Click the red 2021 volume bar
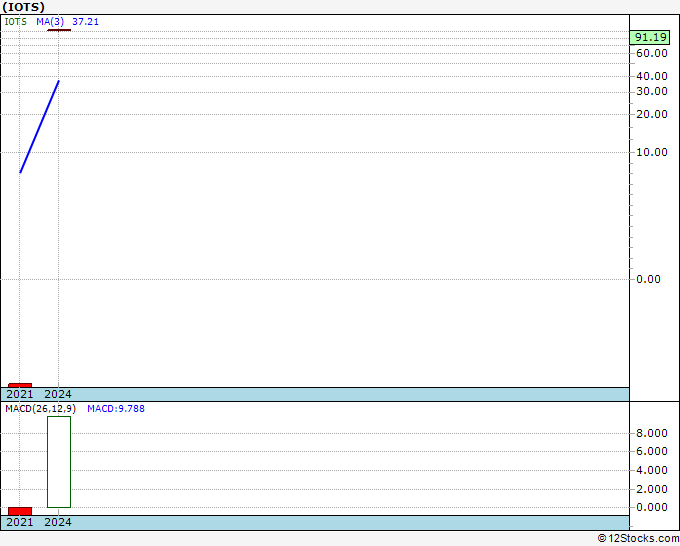Viewport: 680px width, 546px height. coord(20,384)
